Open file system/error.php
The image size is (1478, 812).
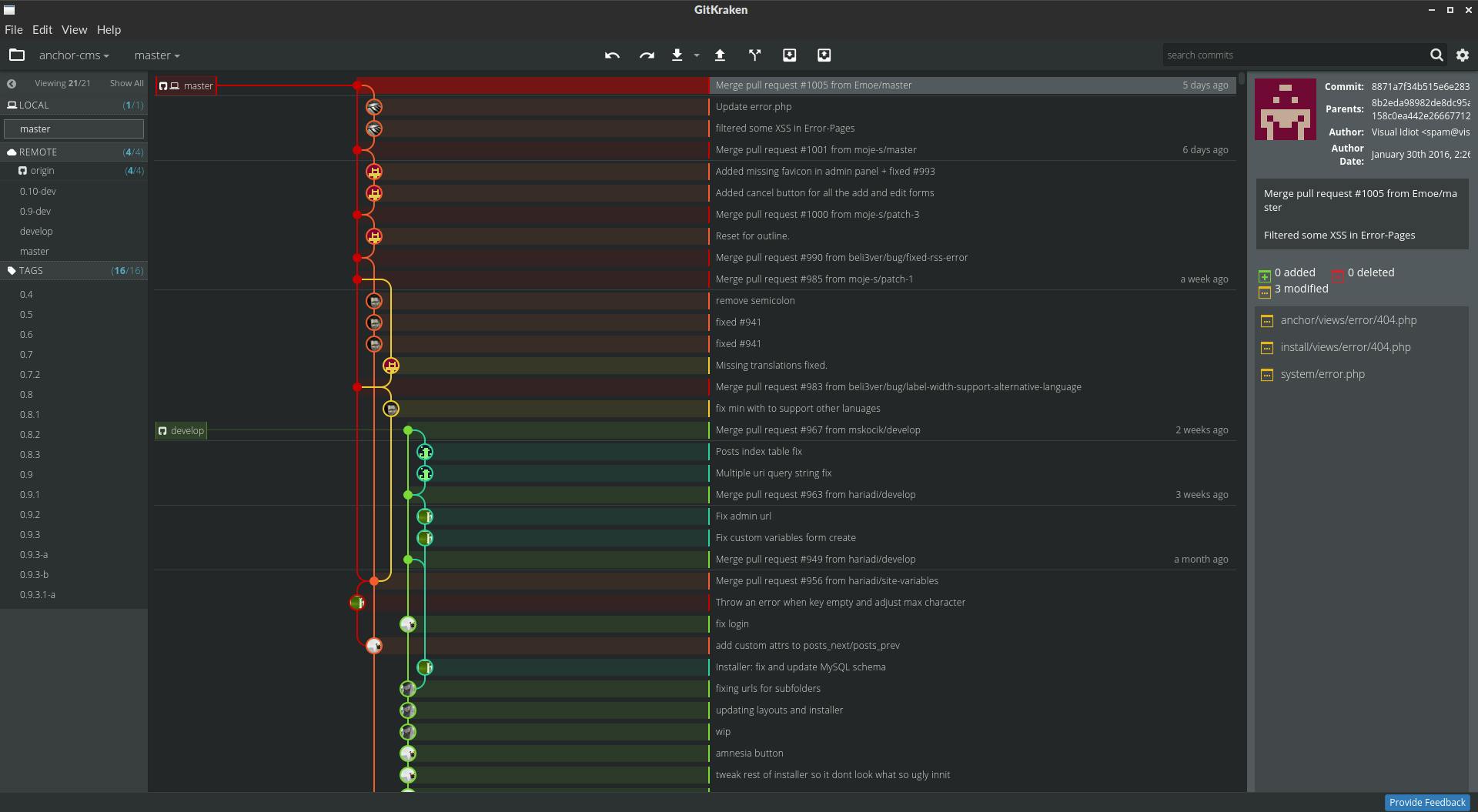pos(1323,374)
